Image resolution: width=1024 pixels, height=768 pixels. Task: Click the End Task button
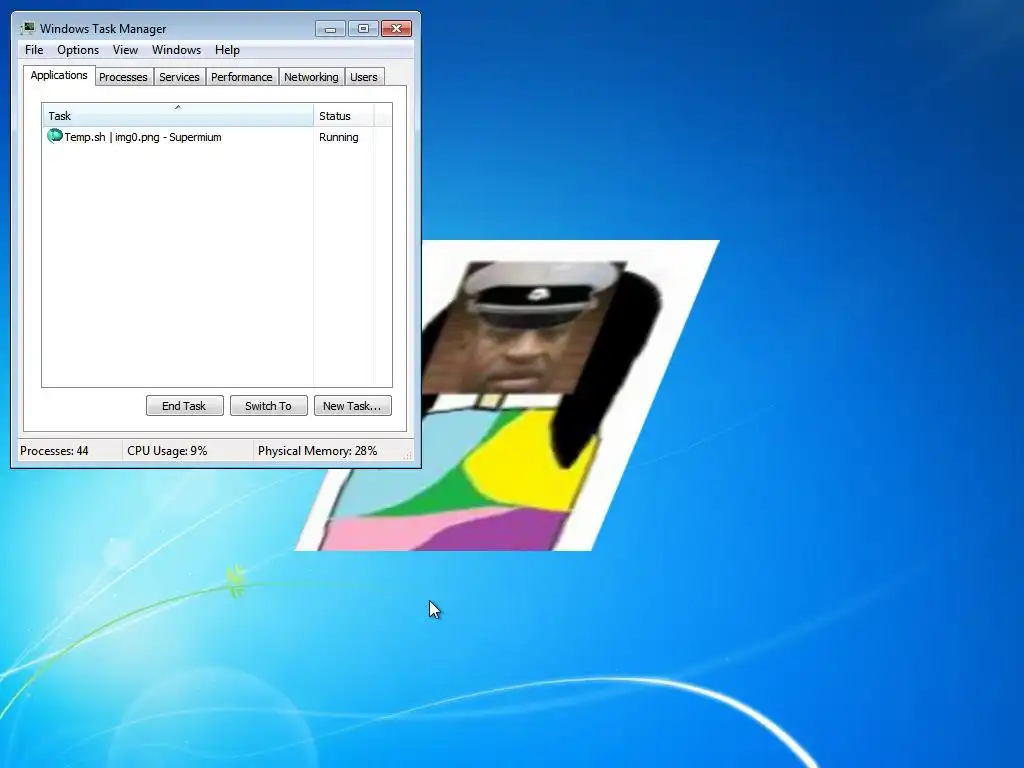[x=184, y=406]
